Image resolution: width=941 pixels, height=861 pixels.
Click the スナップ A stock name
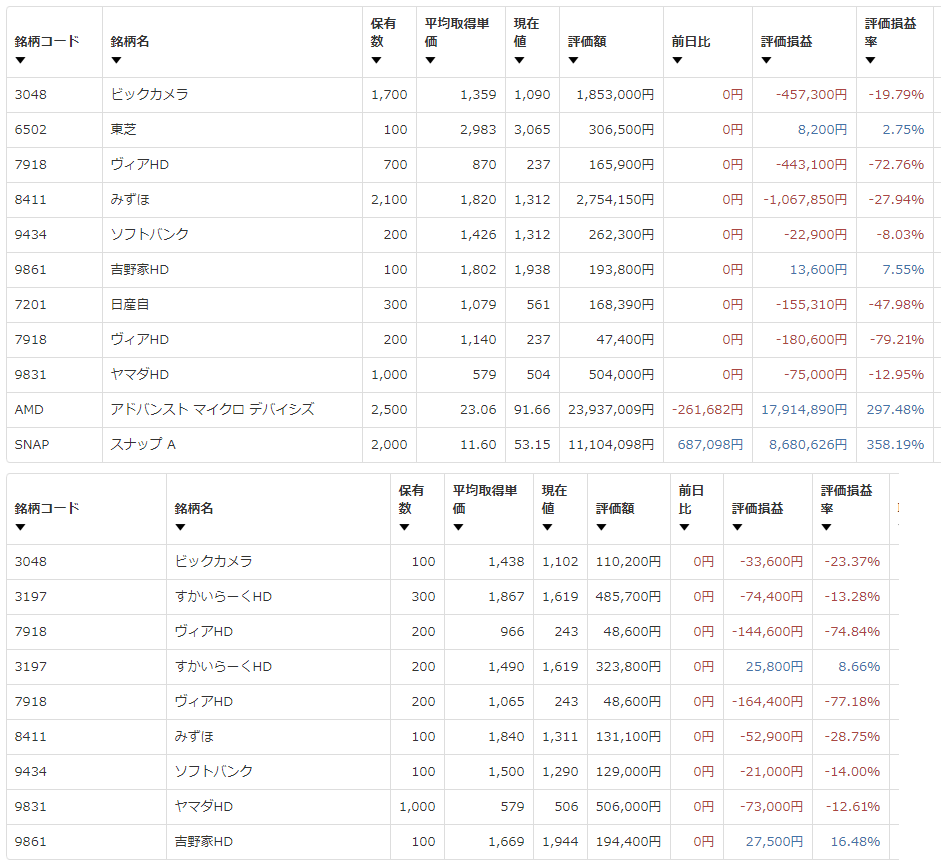point(143,445)
